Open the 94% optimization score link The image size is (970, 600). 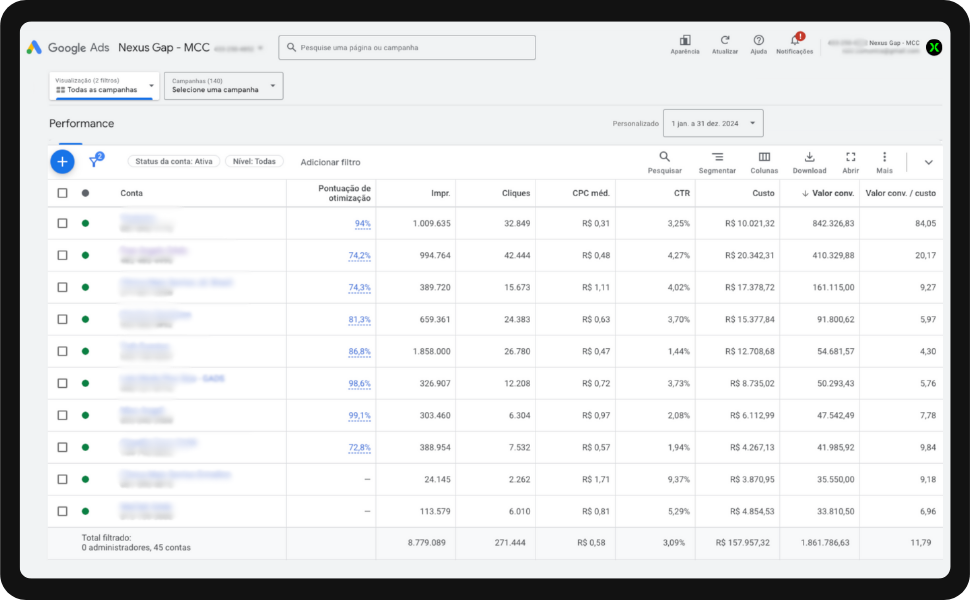pyautogui.click(x=363, y=223)
